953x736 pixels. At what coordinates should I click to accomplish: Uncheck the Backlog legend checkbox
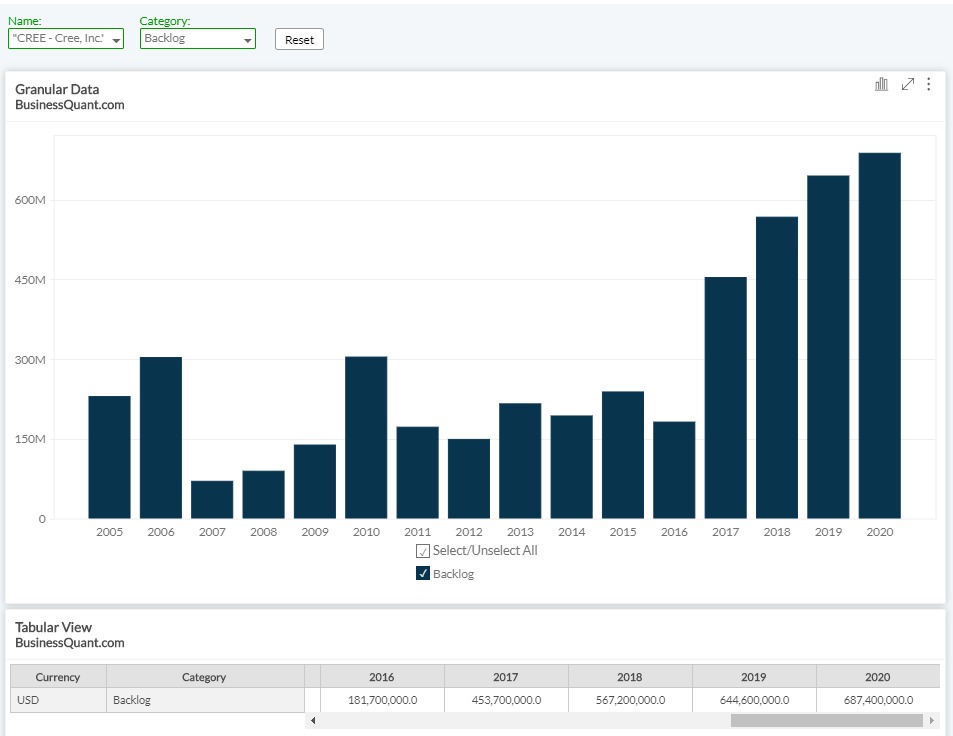tap(422, 573)
